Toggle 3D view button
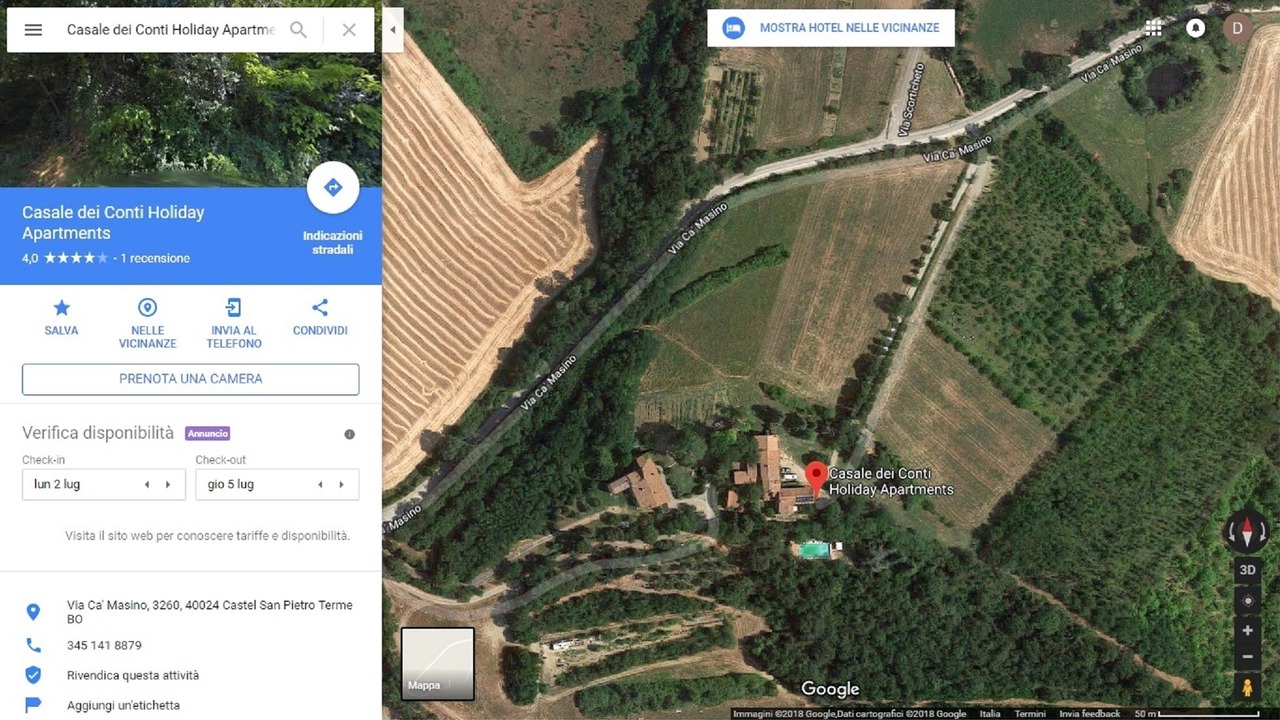Screen dimensions: 1280x720 click(1247, 570)
